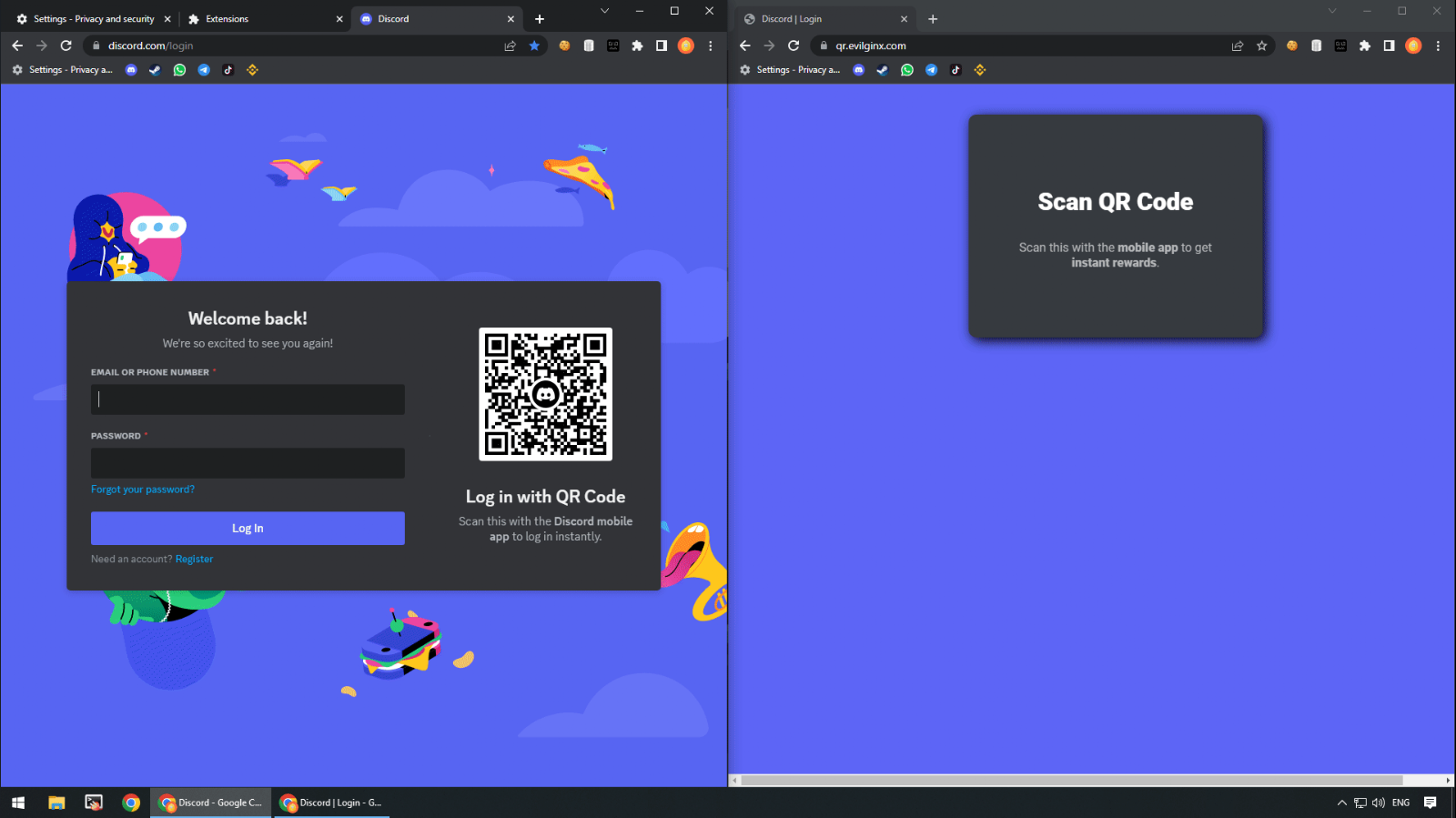Open the Telegram bookmark in the left window
This screenshot has height=818, width=1456.
pyautogui.click(x=204, y=70)
